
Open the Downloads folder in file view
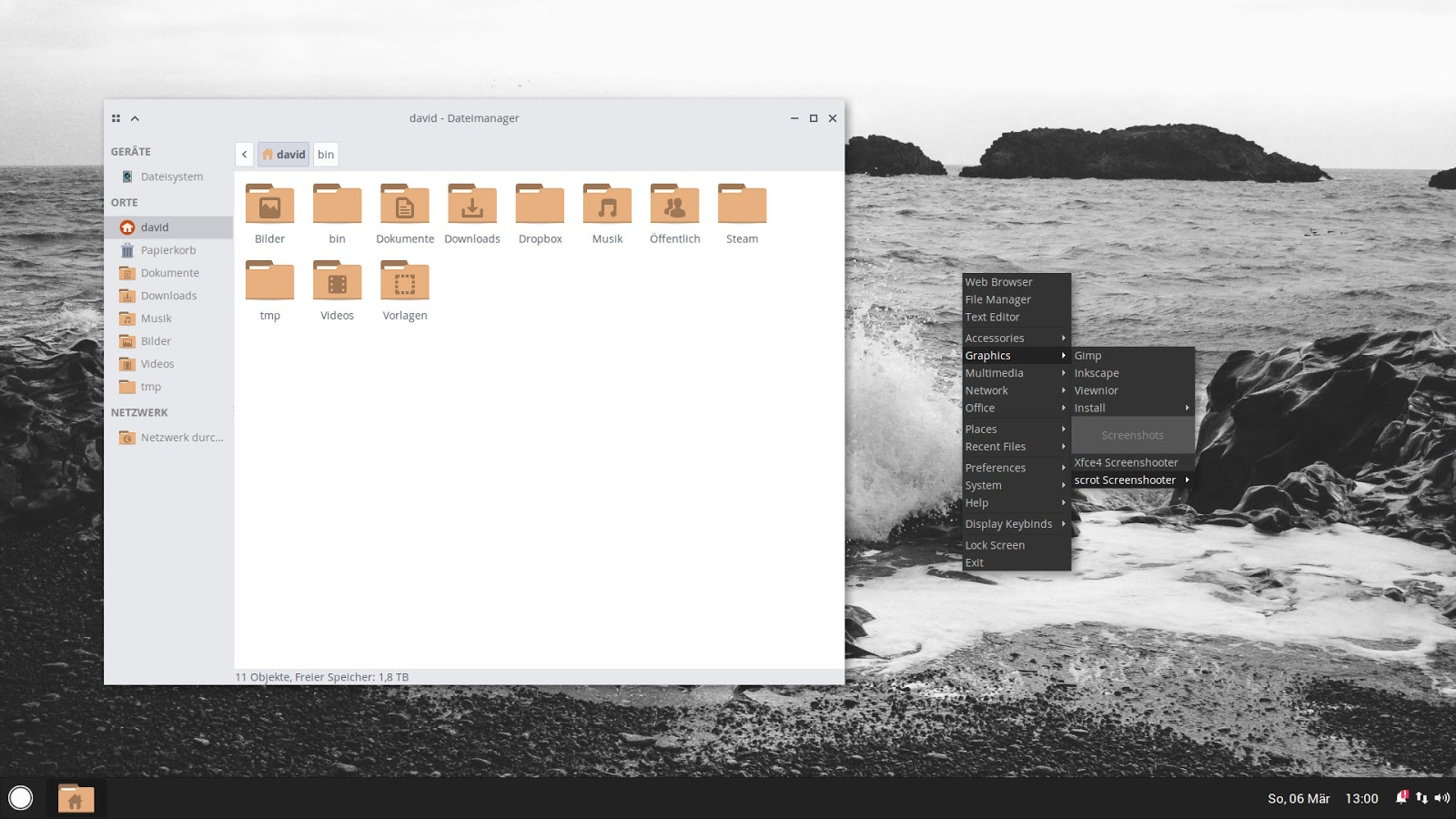pyautogui.click(x=471, y=207)
